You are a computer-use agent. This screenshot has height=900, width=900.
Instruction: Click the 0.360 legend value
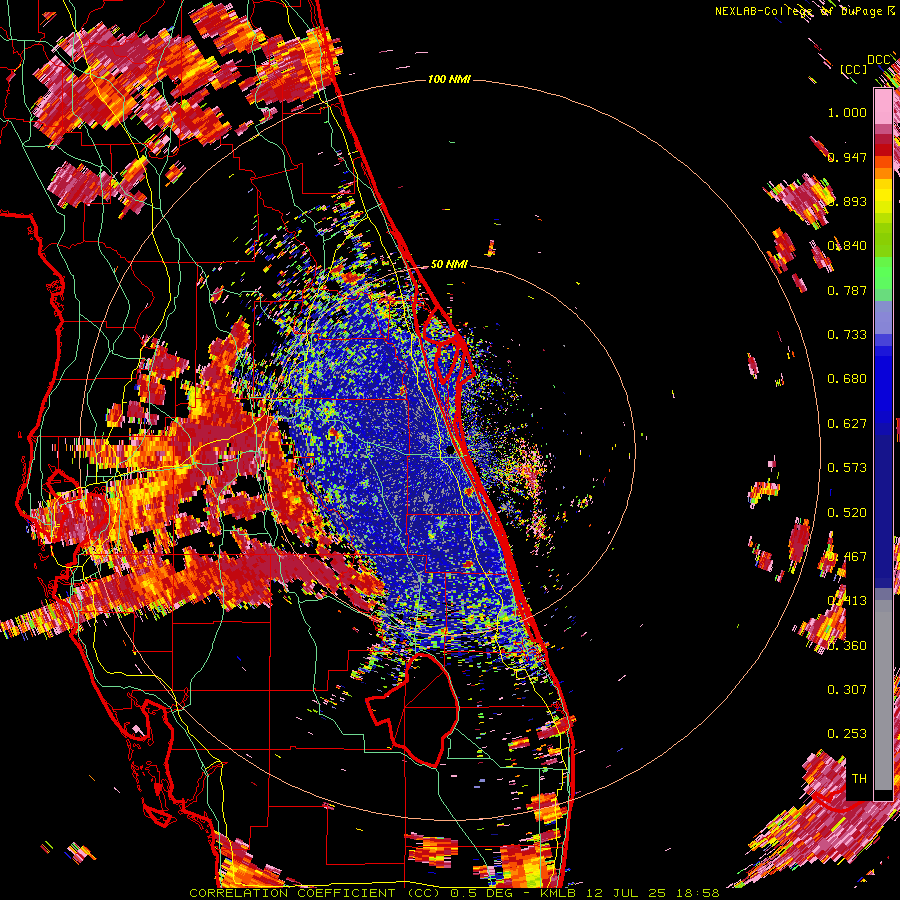click(x=847, y=646)
